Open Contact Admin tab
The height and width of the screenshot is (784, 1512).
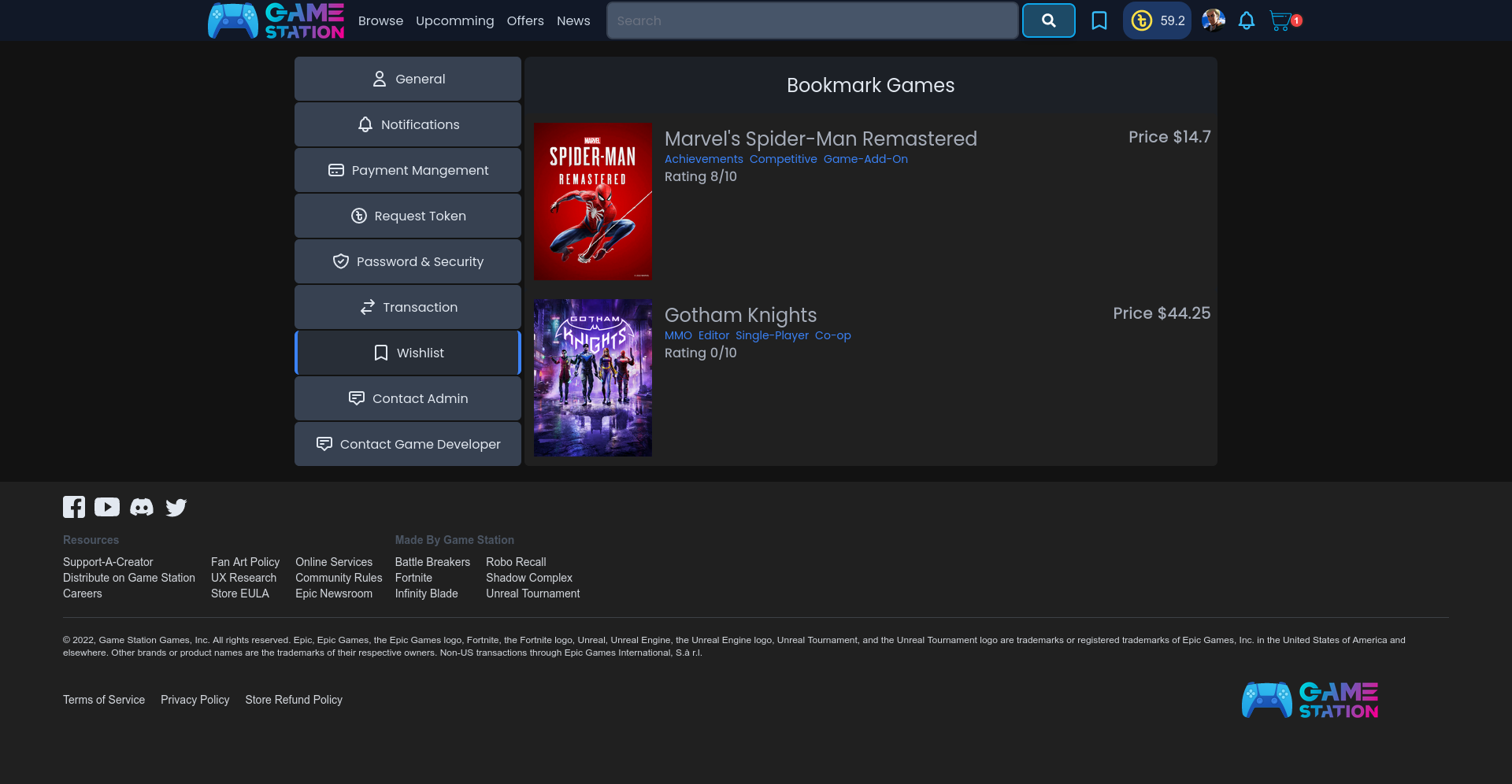pos(408,398)
